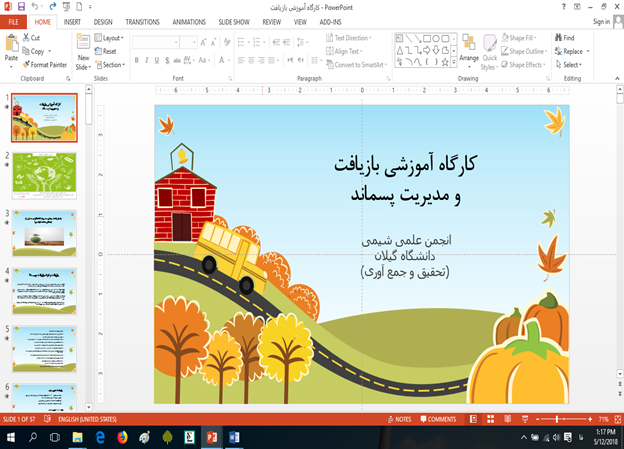Click the Format Painter tool
The image size is (624, 449).
pyautogui.click(x=44, y=64)
